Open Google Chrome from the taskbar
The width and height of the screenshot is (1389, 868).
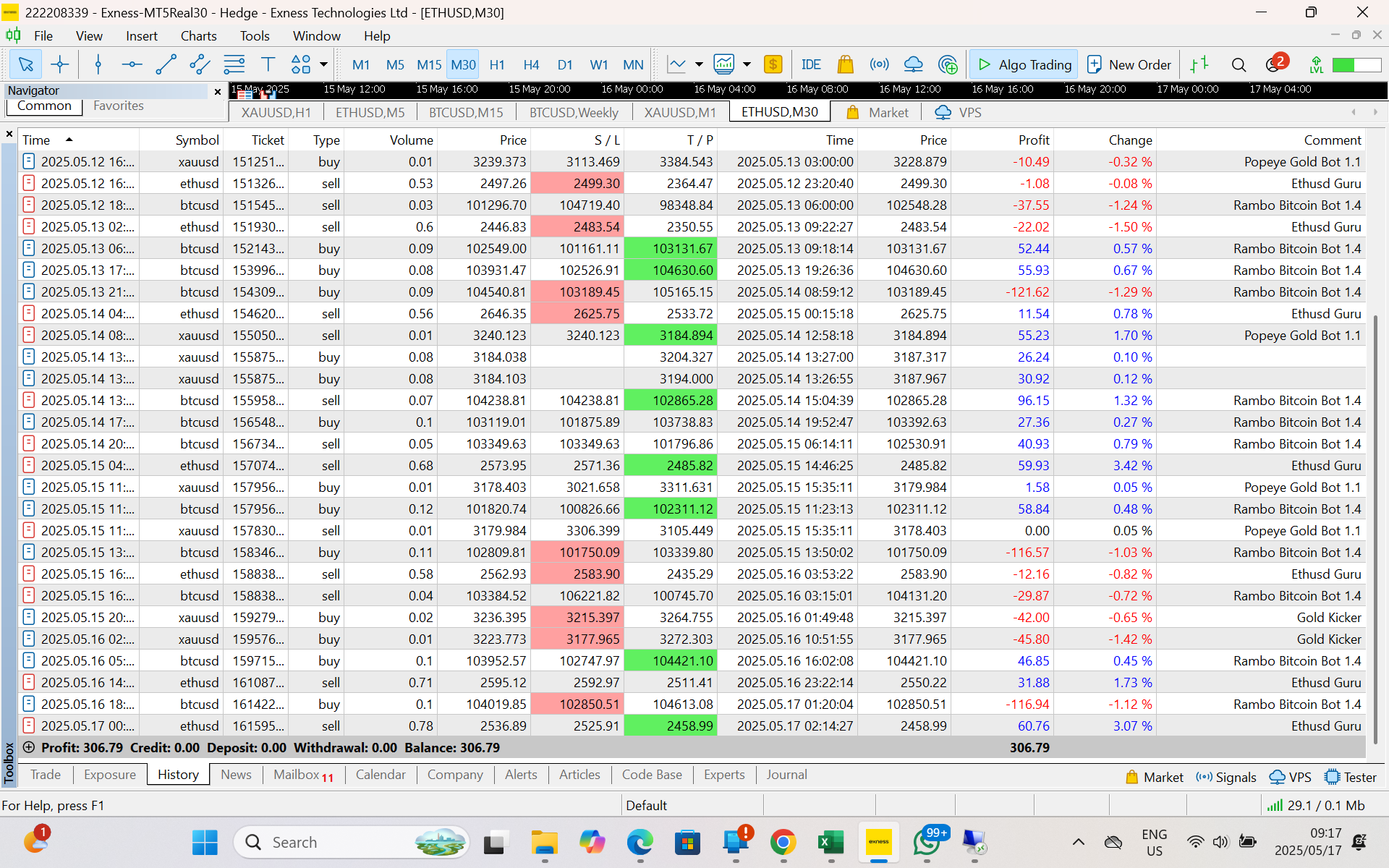(783, 843)
